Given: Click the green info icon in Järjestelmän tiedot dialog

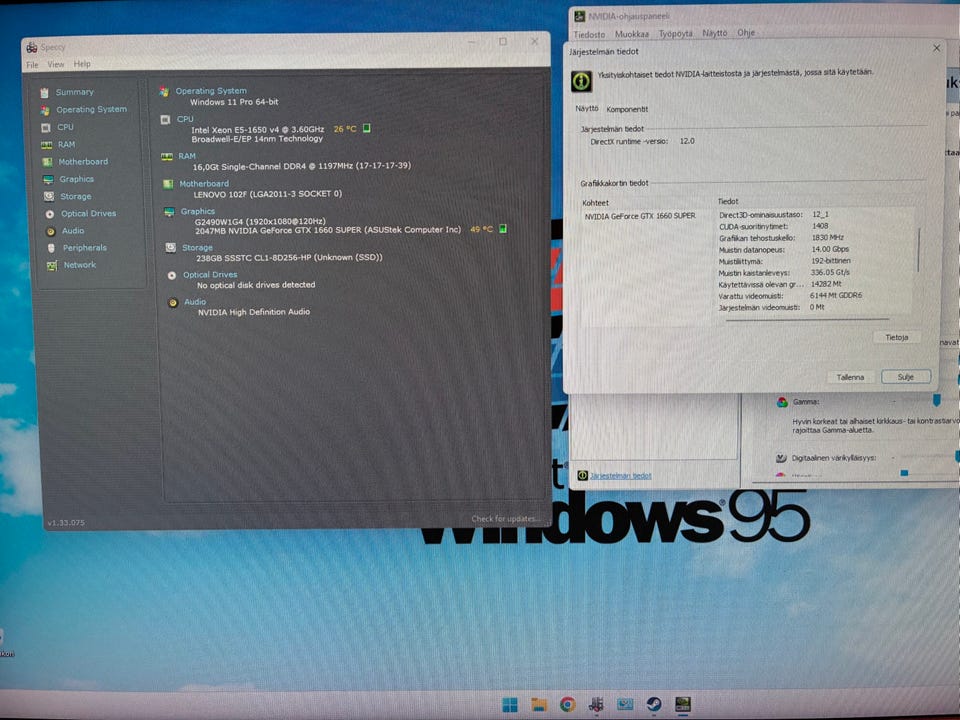Looking at the screenshot, I should [581, 81].
